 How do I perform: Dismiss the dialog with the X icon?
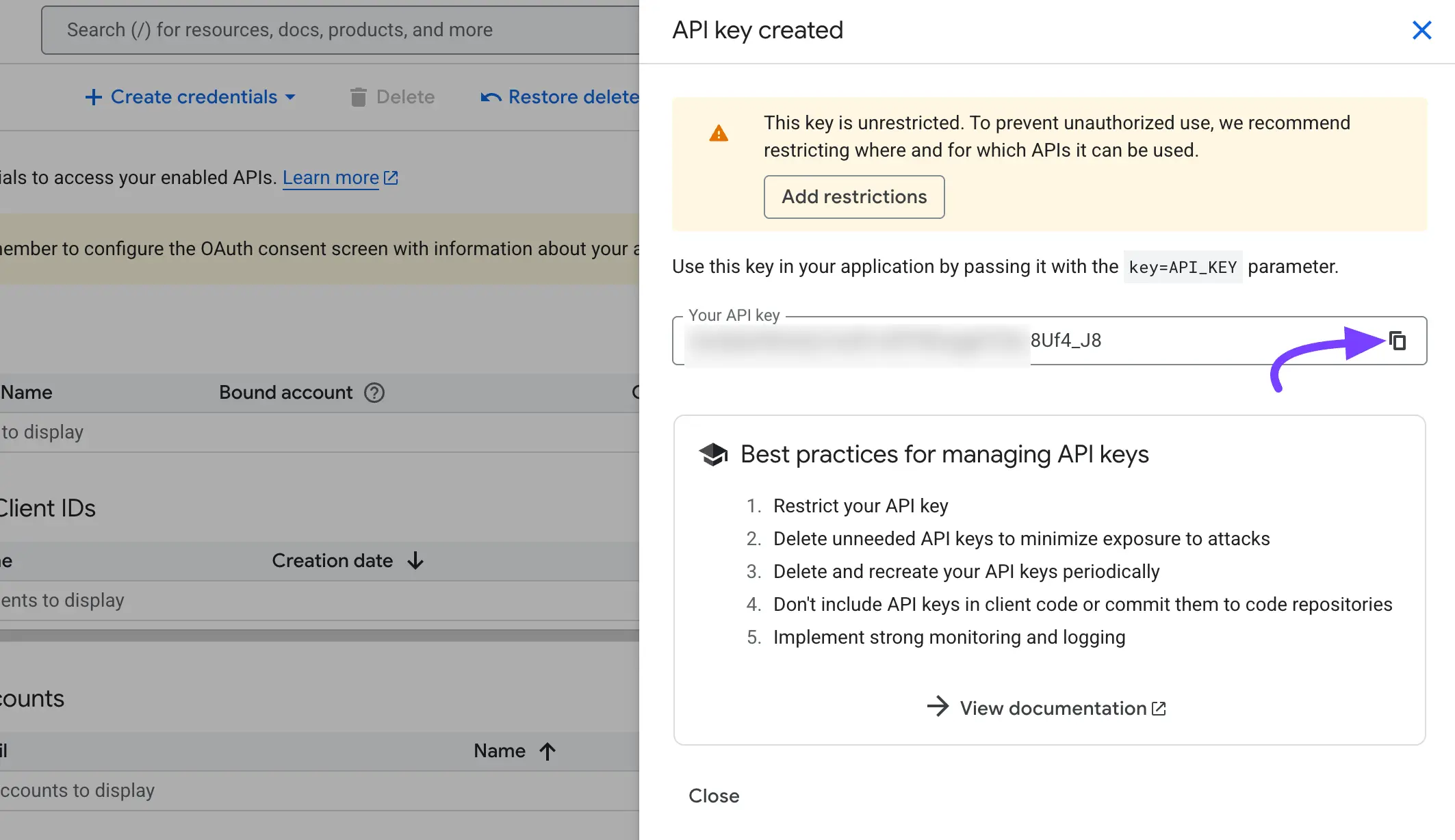tap(1422, 30)
